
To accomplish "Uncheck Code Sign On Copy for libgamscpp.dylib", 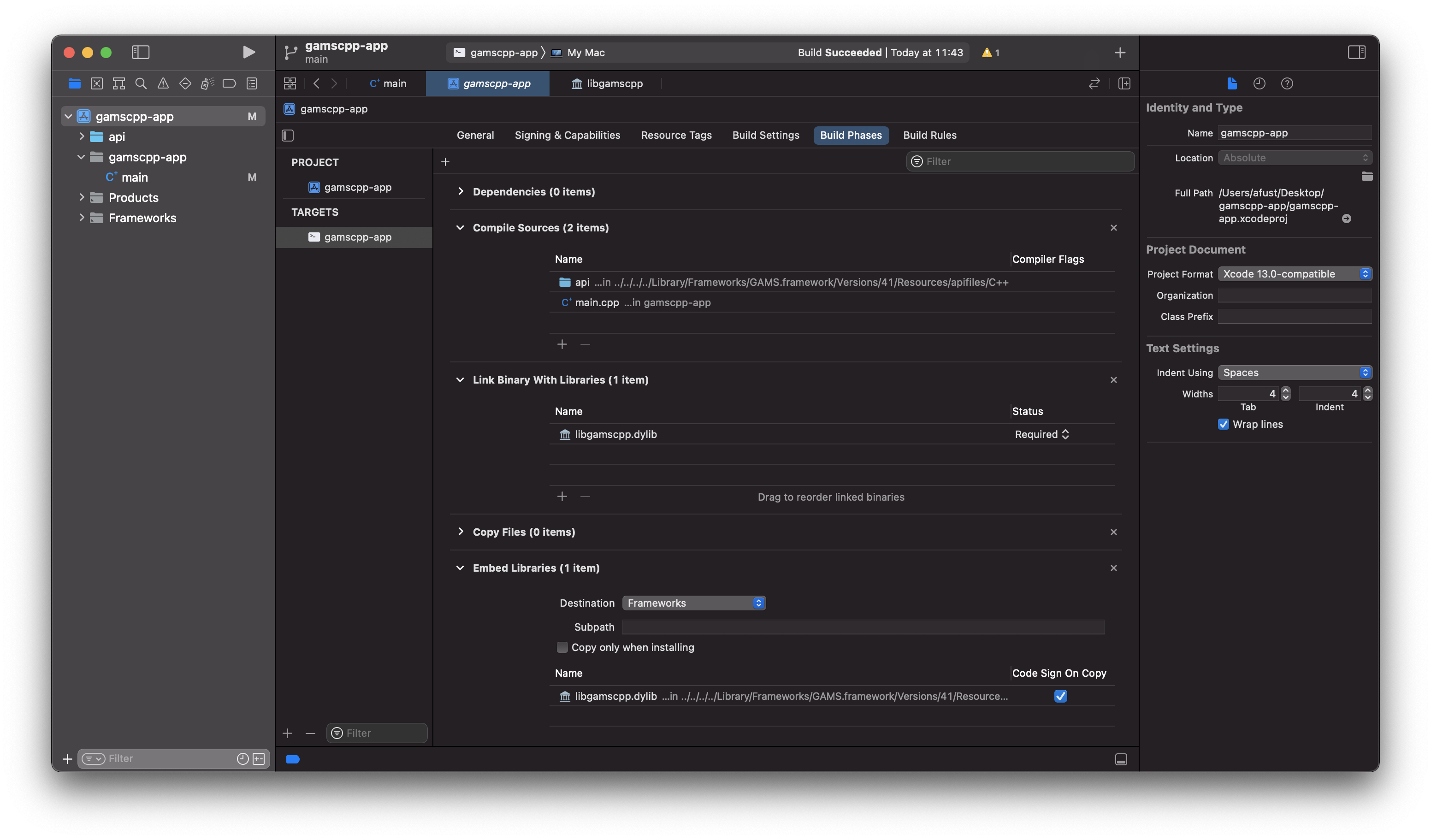I will 1060,696.
